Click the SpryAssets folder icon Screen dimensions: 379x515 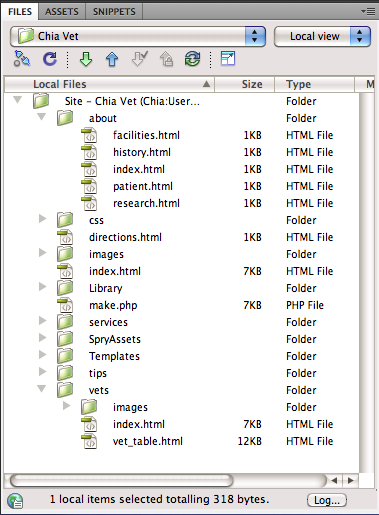point(65,339)
